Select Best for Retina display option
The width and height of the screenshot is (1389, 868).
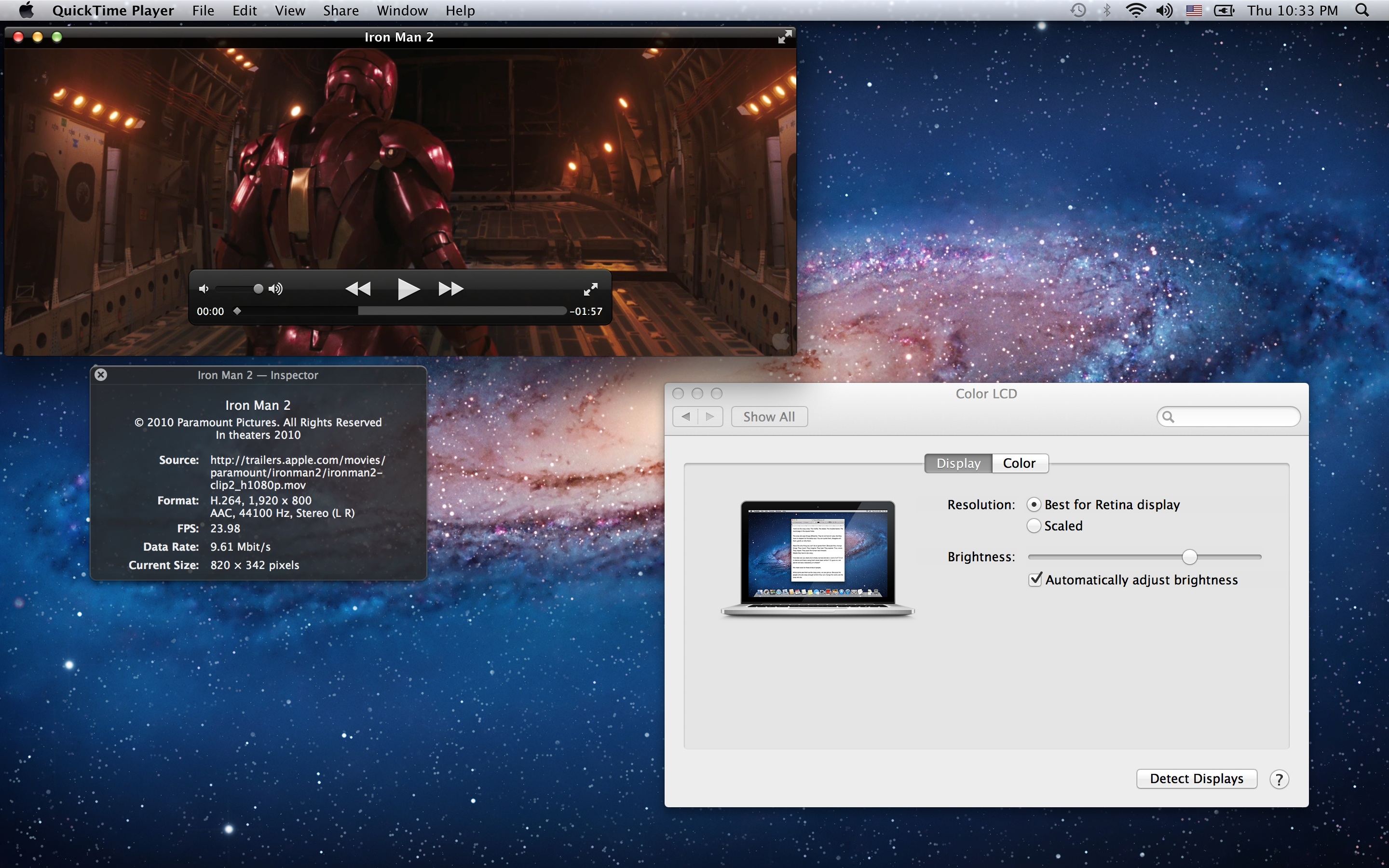(1034, 504)
